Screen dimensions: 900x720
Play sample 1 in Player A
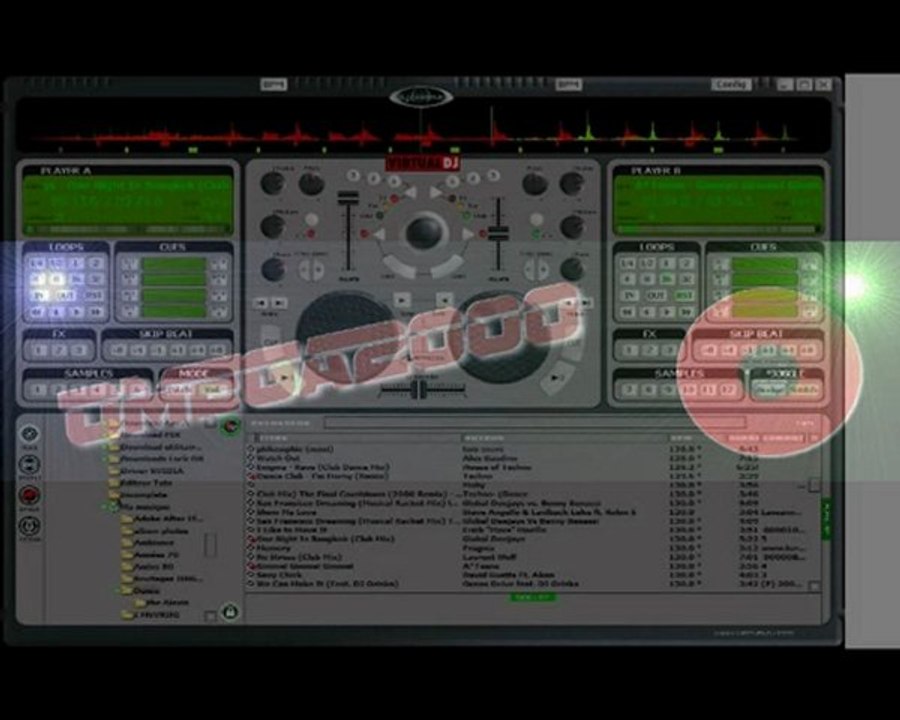38,390
